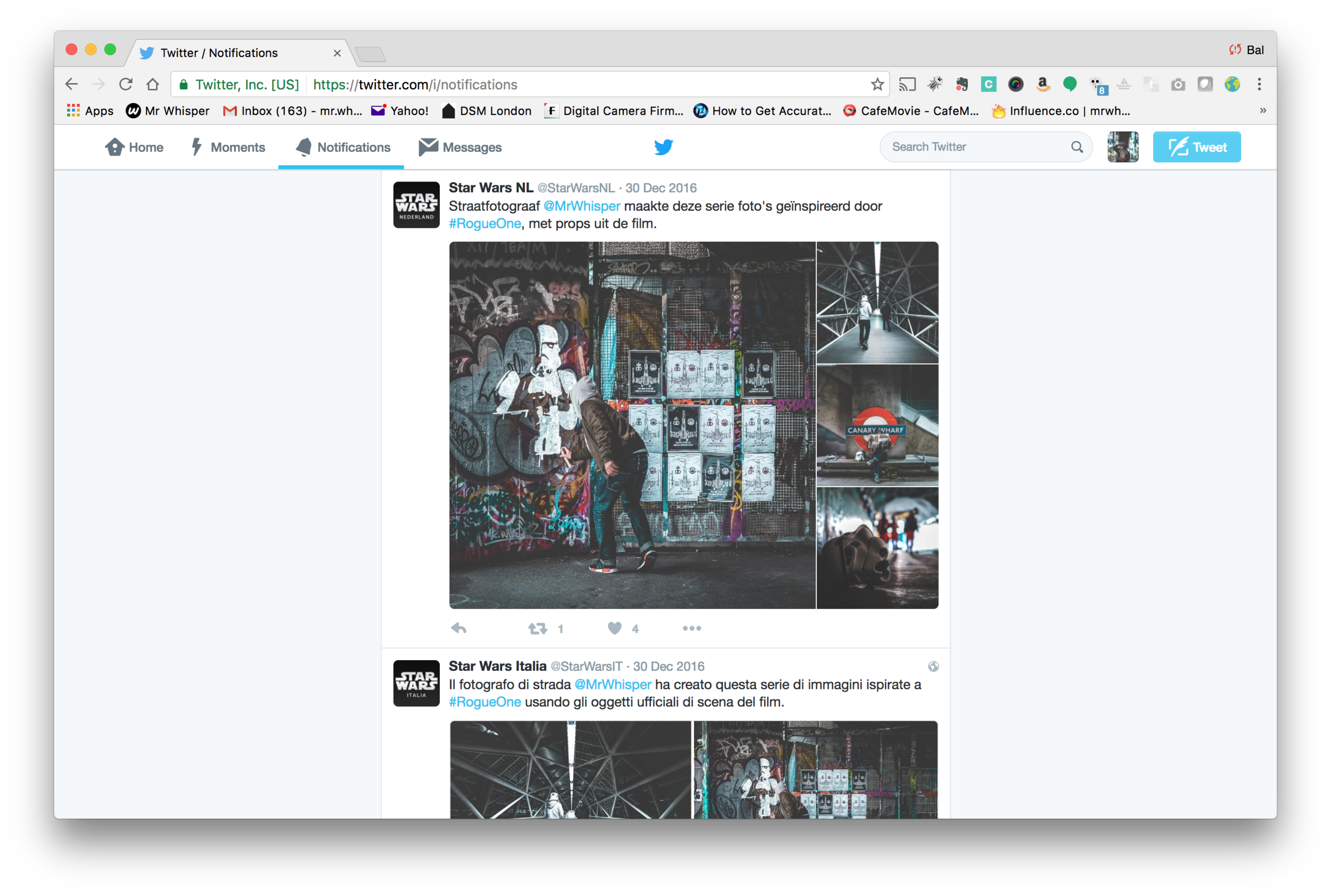Screen dimensions: 1331x896
Task: Click the blue Tweet button
Action: coord(1197,147)
